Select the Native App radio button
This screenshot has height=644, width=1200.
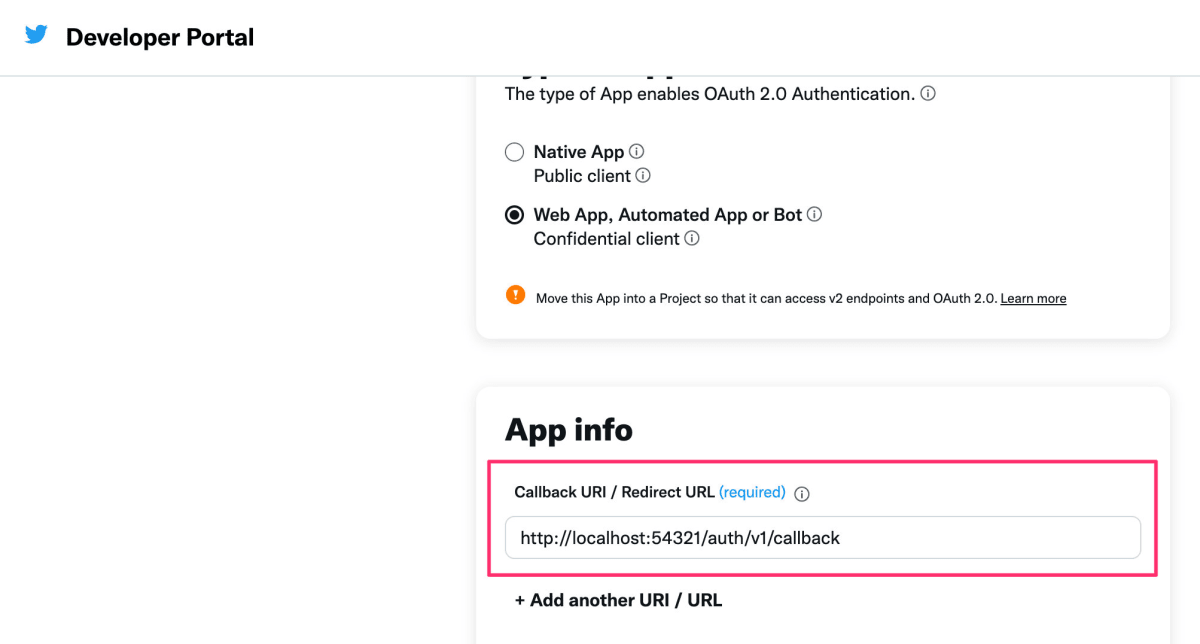(514, 152)
